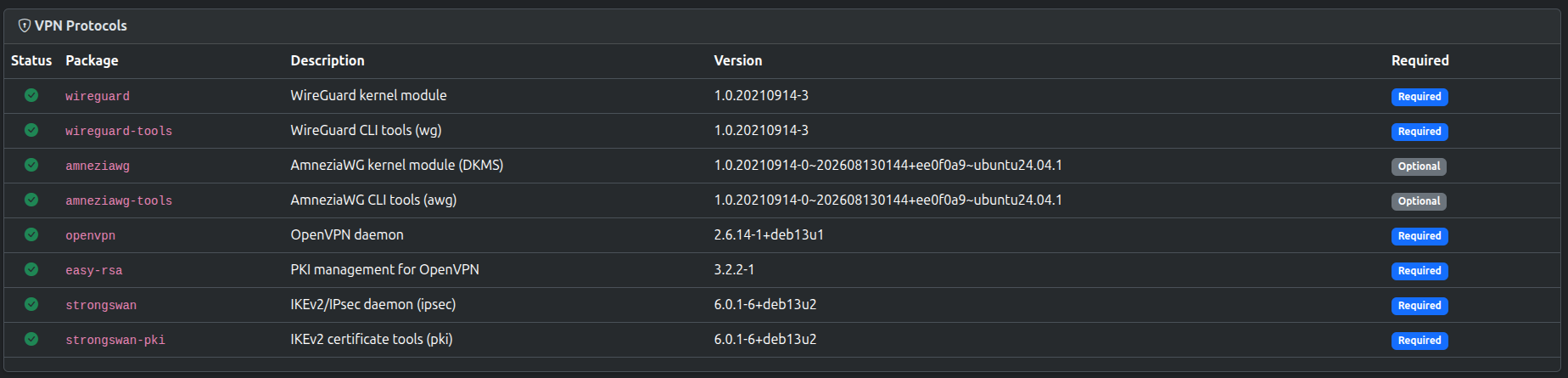
Task: Click version 3.2.2-1 for easy-rsa
Action: point(735,270)
